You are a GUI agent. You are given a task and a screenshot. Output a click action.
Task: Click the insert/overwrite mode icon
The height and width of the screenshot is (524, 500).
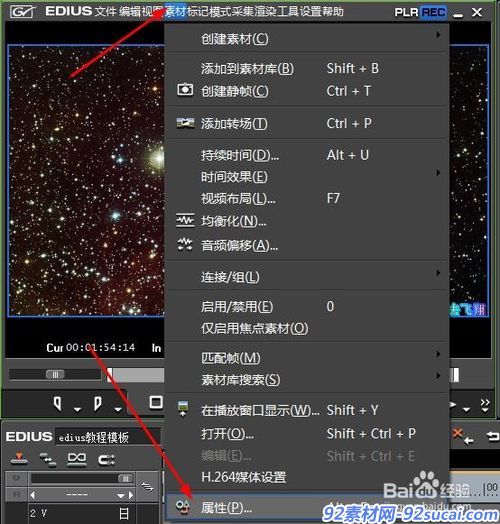click(19, 459)
